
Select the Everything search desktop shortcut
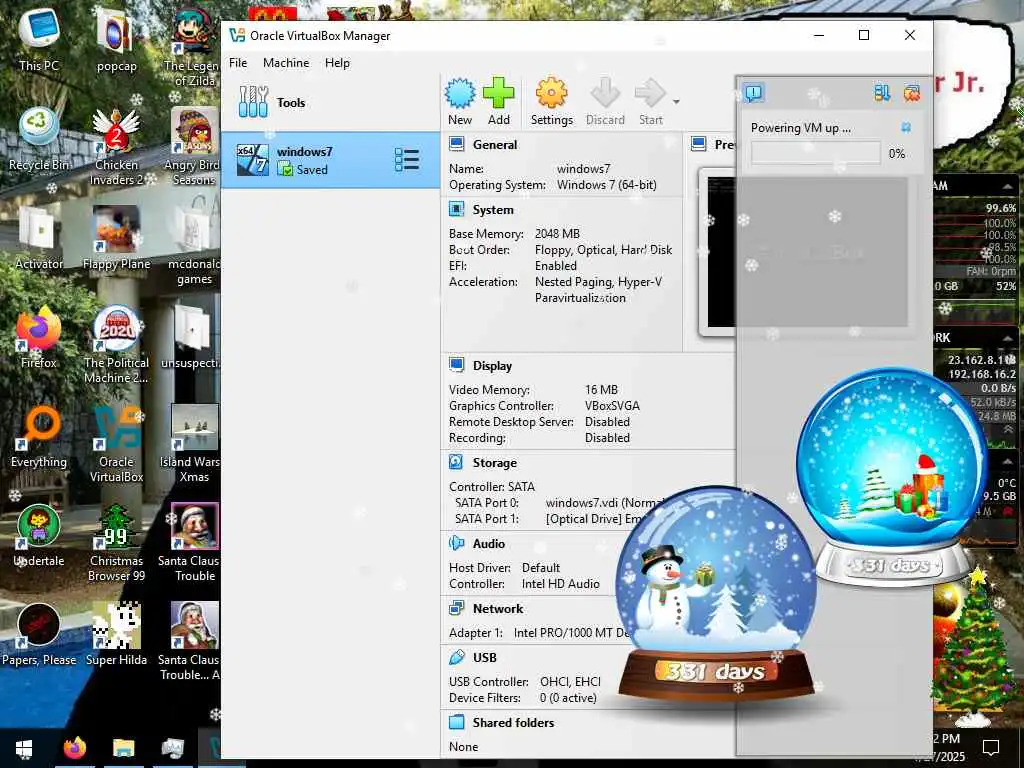tap(39, 436)
